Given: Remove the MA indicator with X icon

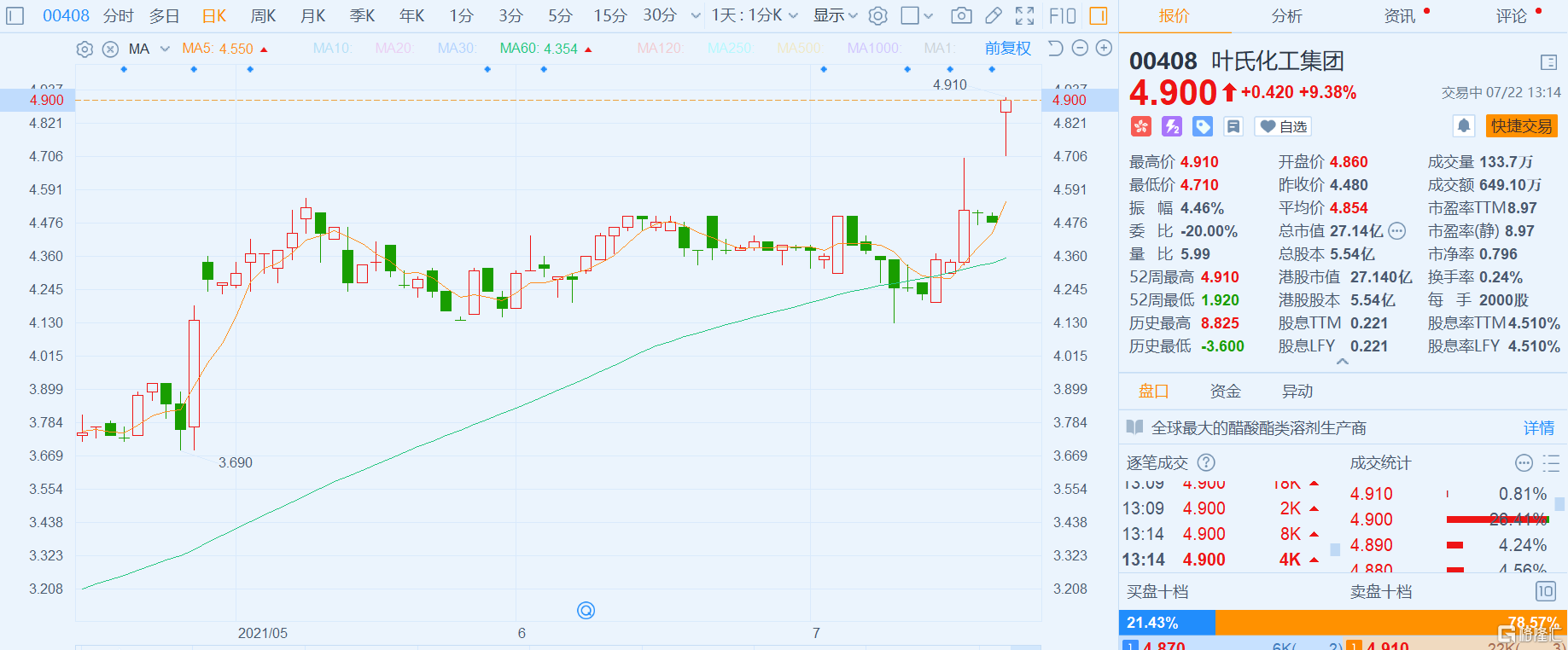Looking at the screenshot, I should [x=110, y=49].
